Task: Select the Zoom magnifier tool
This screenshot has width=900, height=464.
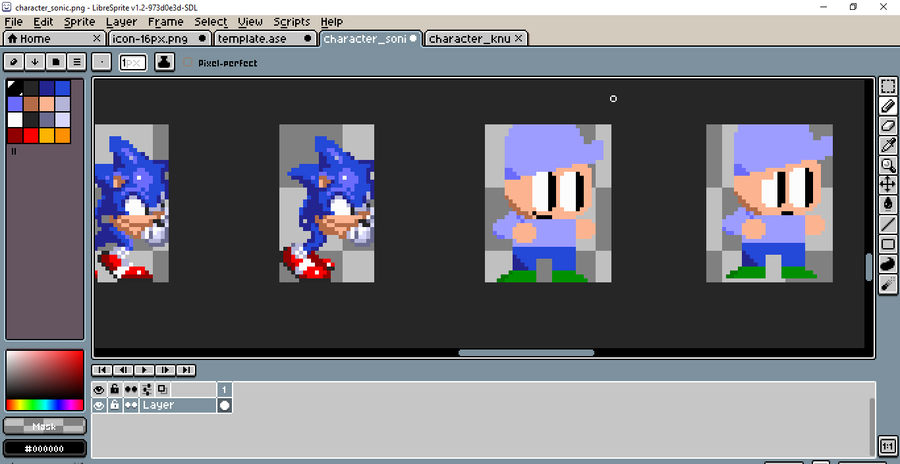Action: click(x=888, y=165)
